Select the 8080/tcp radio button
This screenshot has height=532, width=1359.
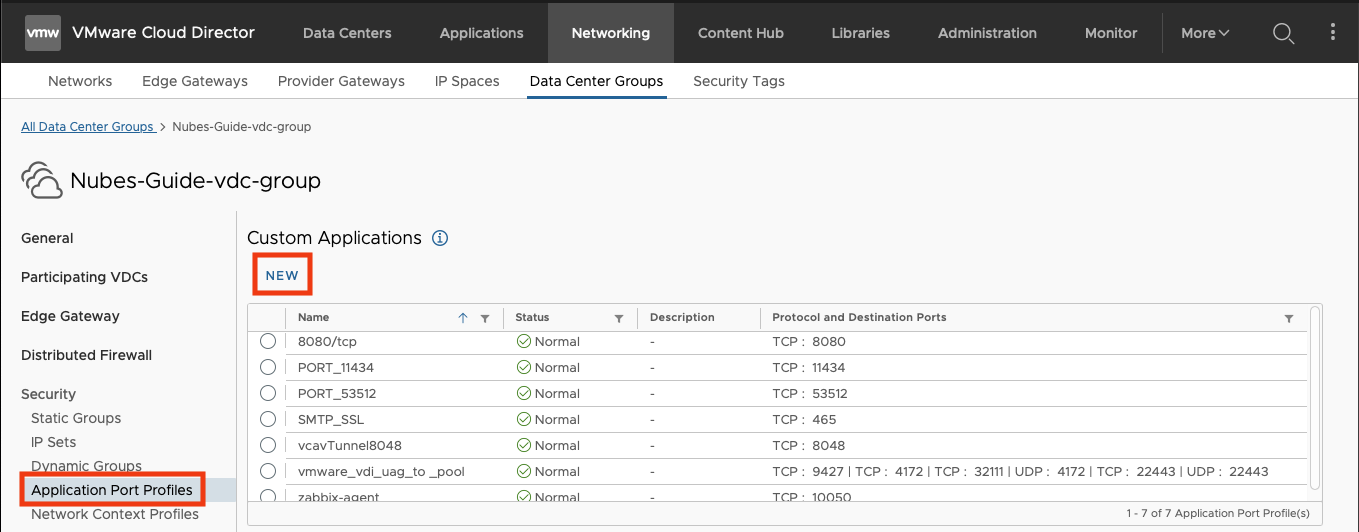(267, 341)
